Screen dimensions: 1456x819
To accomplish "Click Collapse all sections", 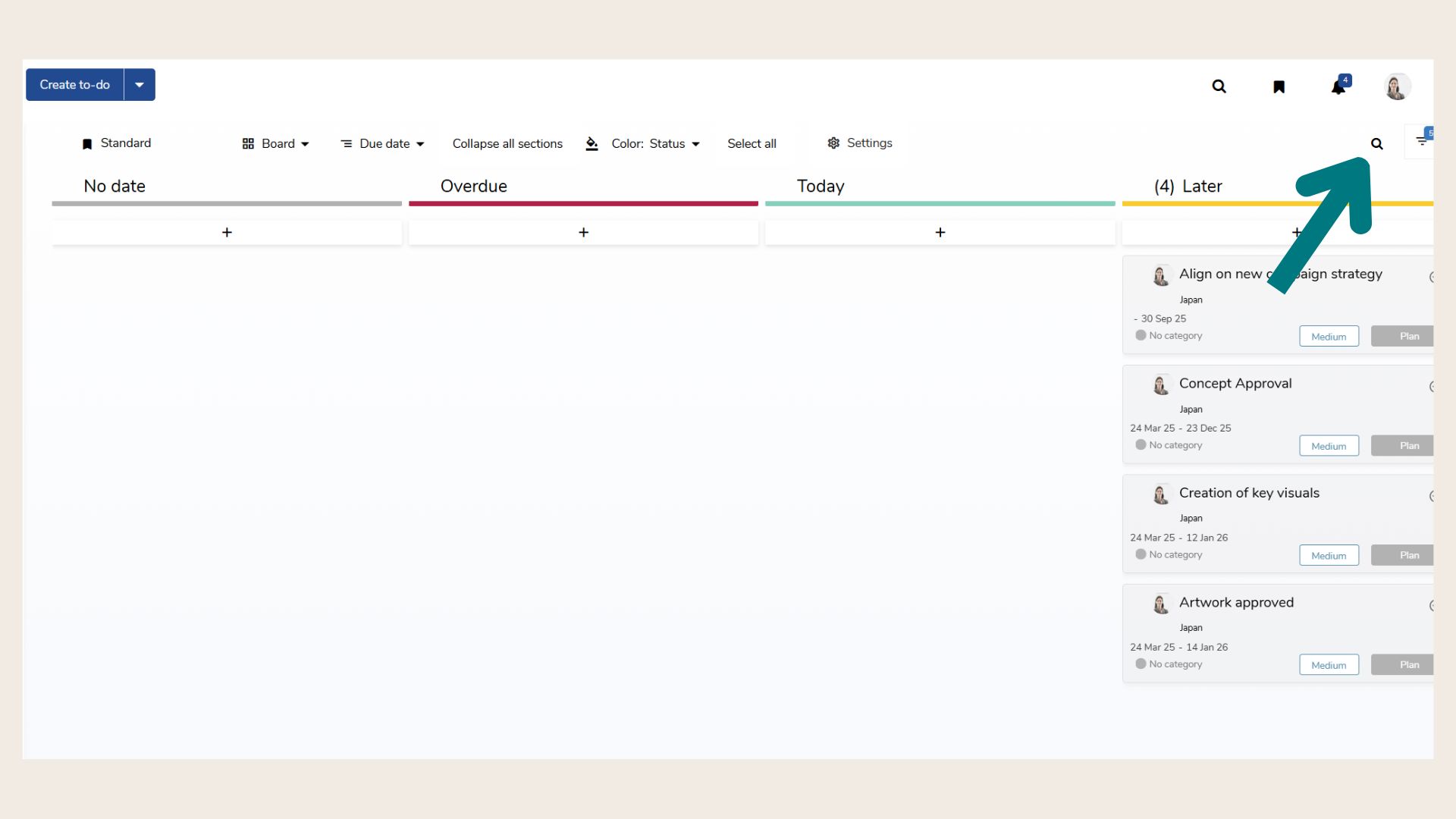I will [507, 143].
